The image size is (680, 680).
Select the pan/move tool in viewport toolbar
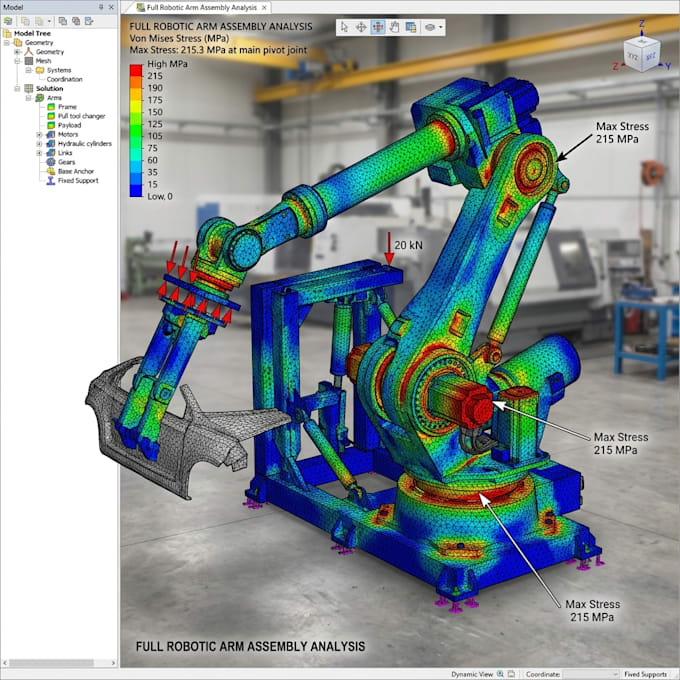[x=361, y=27]
